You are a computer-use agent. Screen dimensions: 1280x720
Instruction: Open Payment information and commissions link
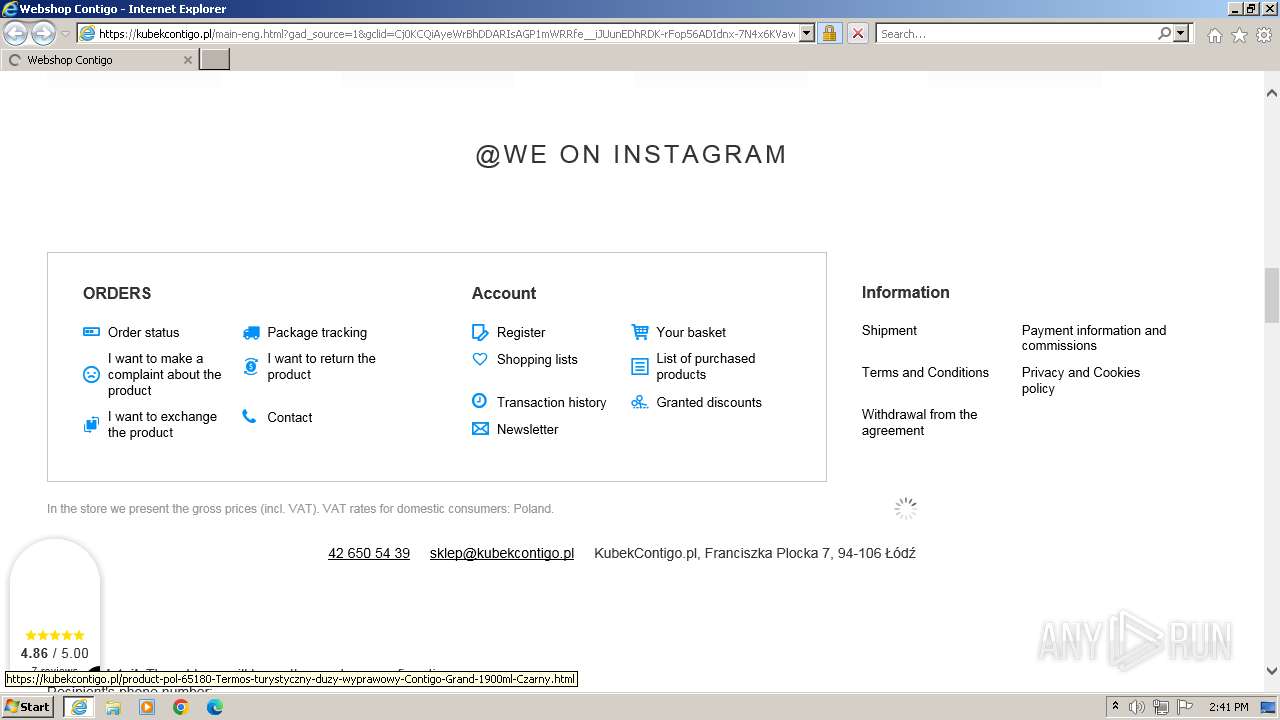pyautogui.click(x=1094, y=338)
